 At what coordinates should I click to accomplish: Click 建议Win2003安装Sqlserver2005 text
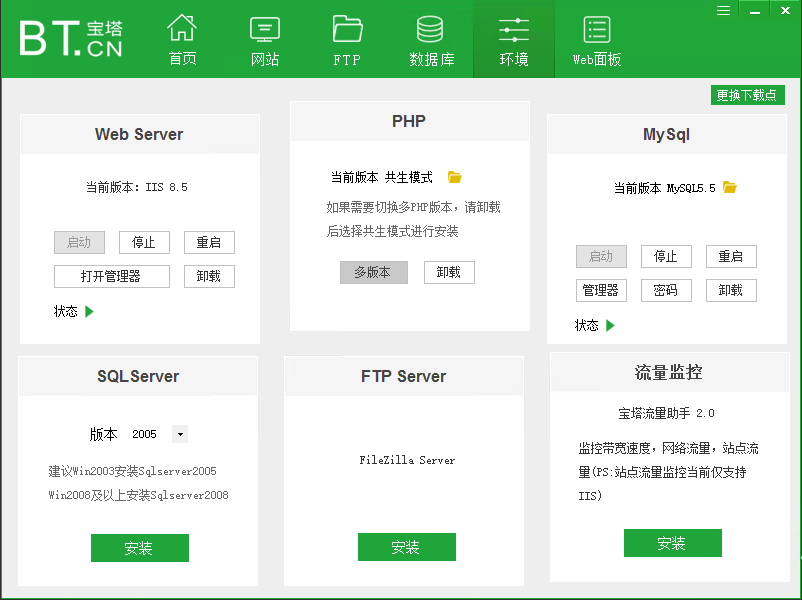pyautogui.click(x=132, y=471)
